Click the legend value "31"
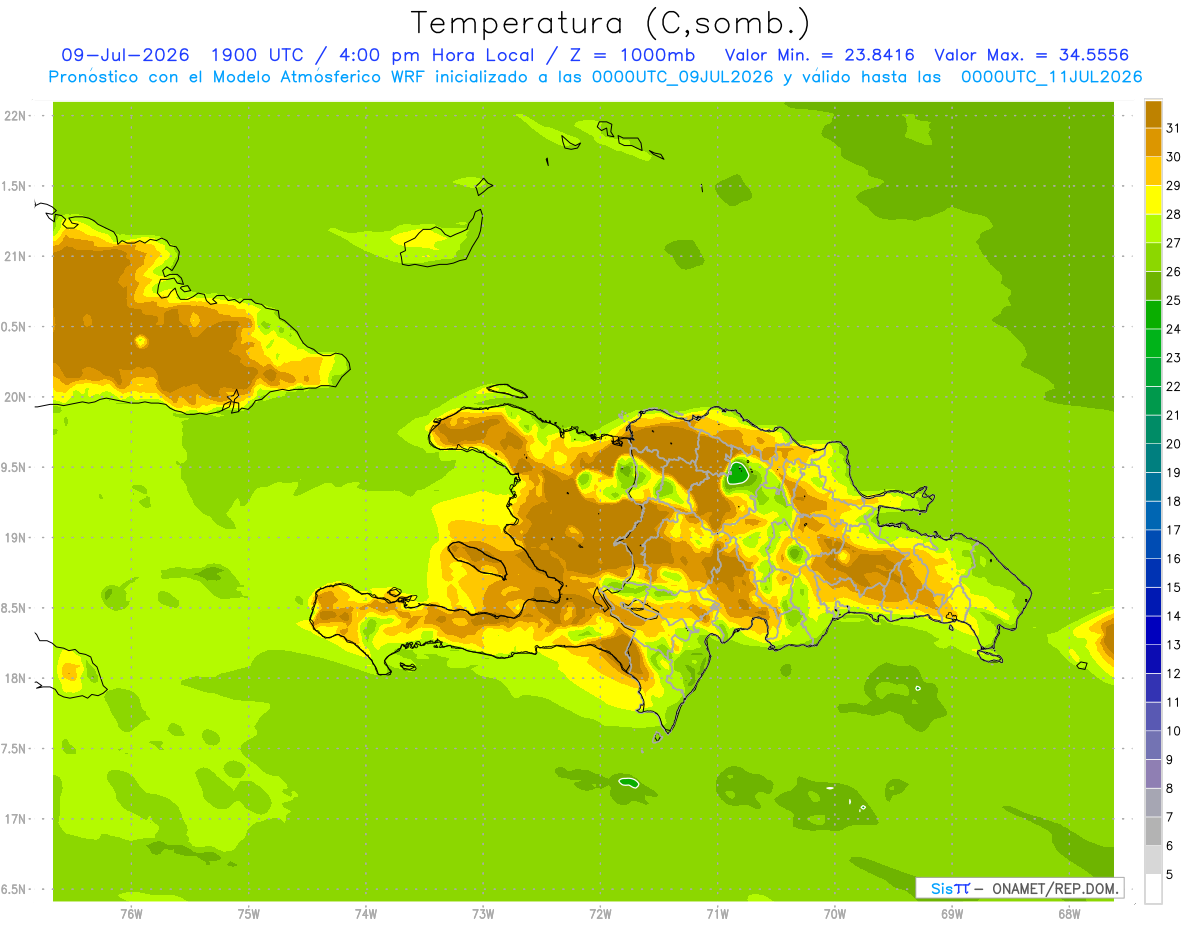This screenshot has height=927, width=1200. click(x=1173, y=127)
